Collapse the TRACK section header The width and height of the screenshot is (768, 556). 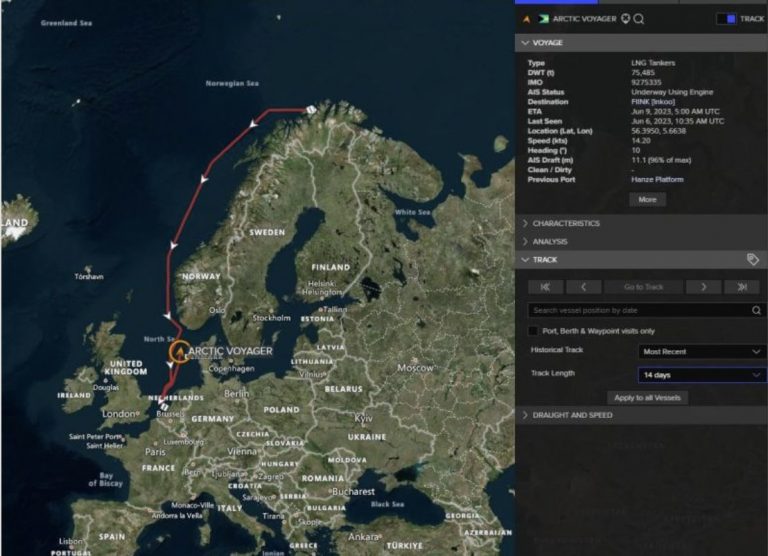coord(641,260)
